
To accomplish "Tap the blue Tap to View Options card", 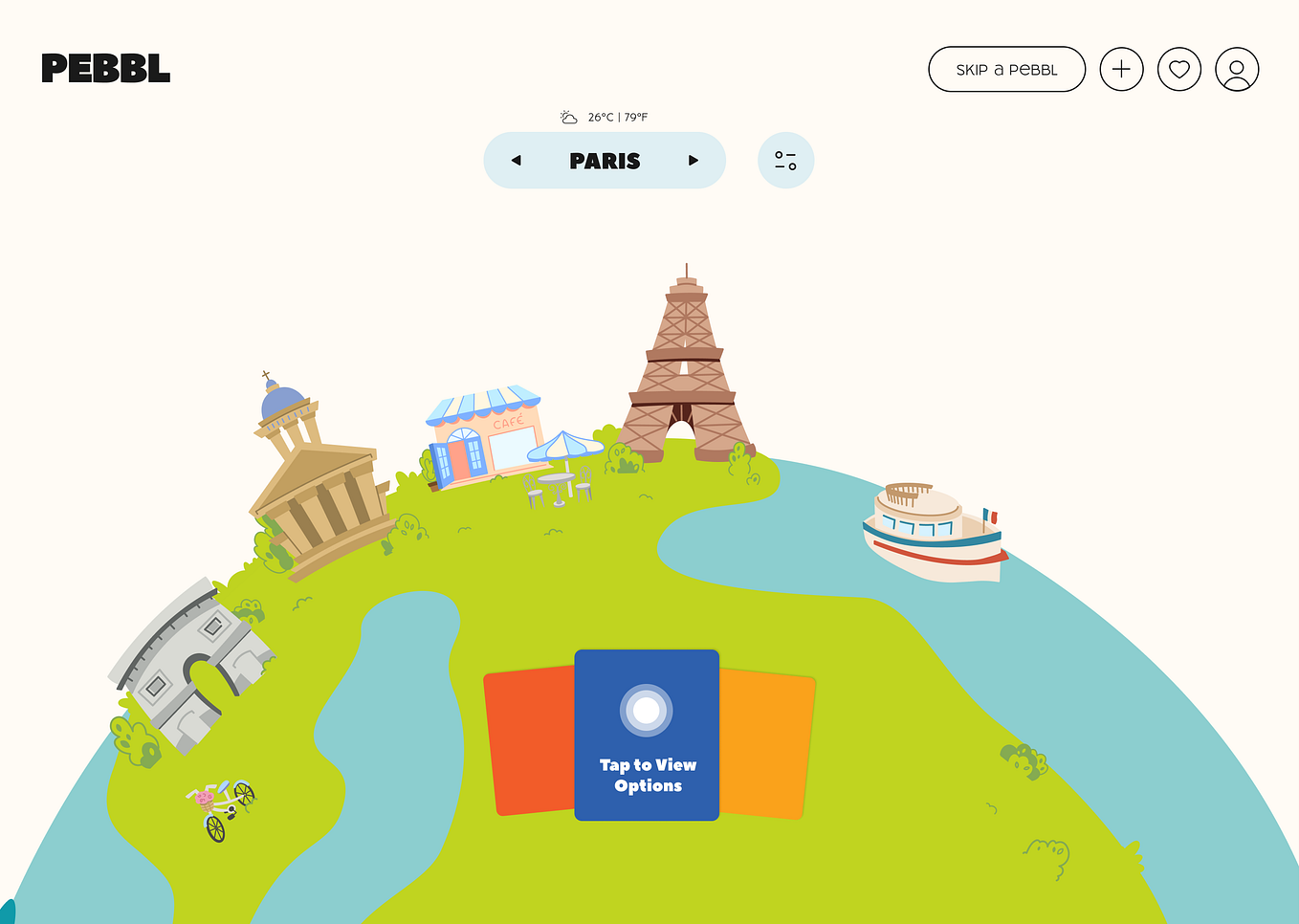I will (x=647, y=735).
